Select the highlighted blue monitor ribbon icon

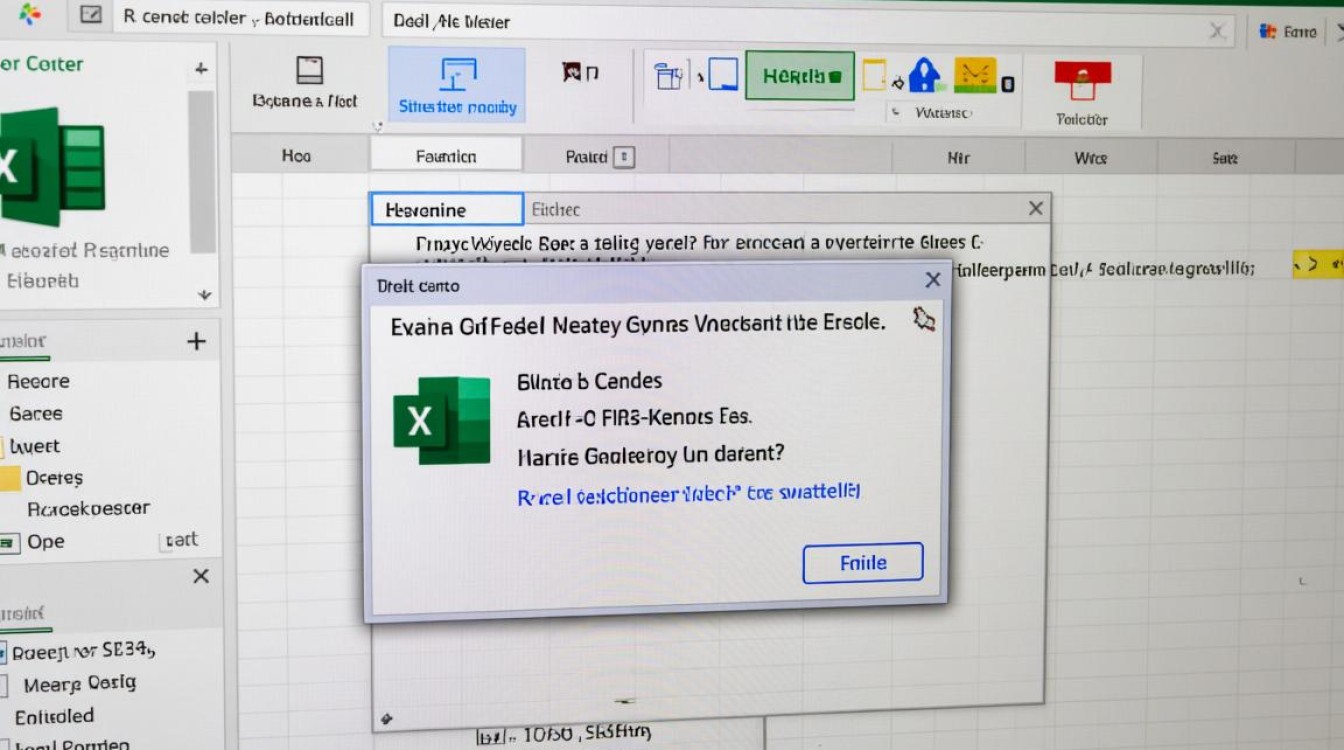[x=457, y=74]
